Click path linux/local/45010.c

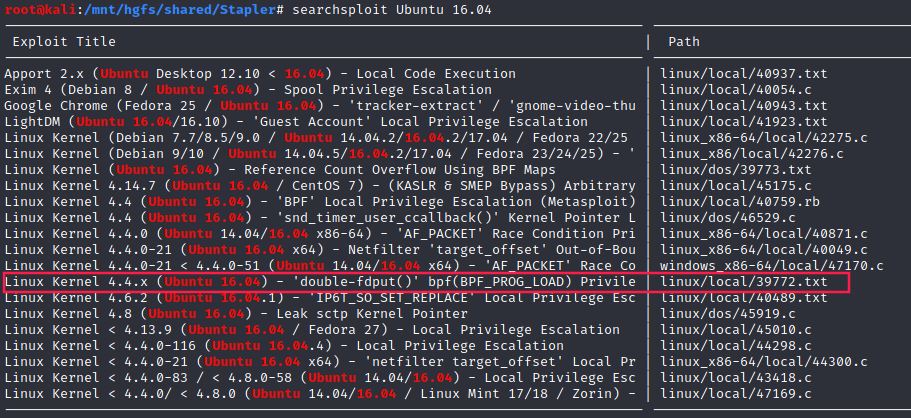736,330
